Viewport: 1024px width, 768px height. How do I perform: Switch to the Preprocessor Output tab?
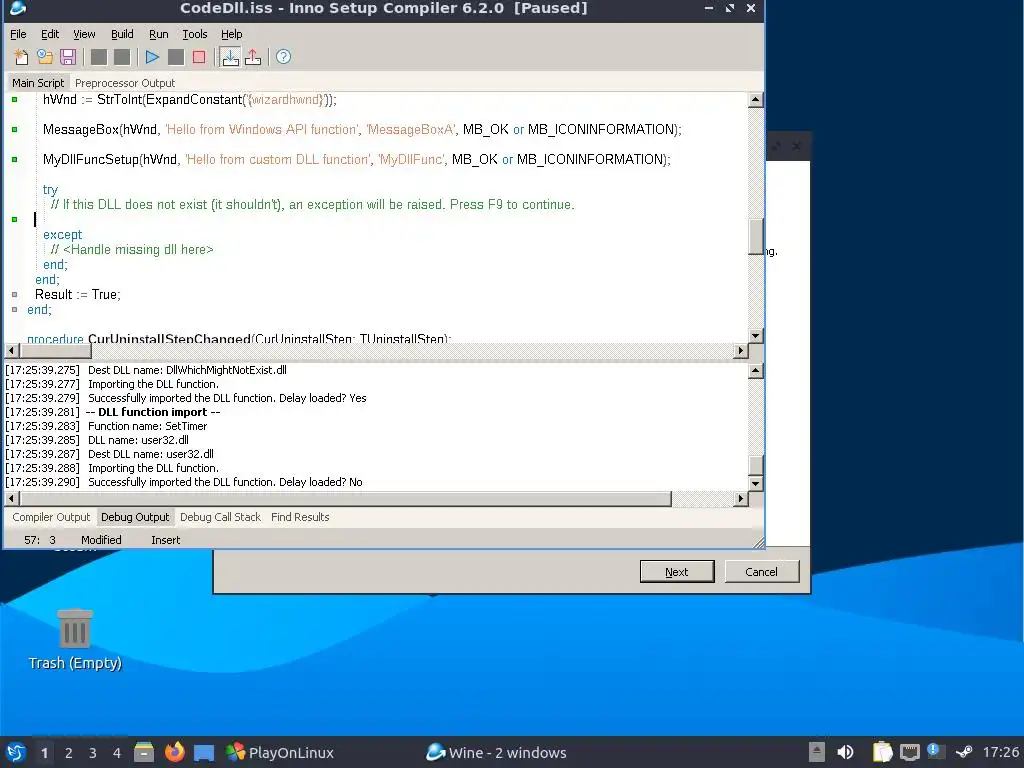[x=125, y=83]
